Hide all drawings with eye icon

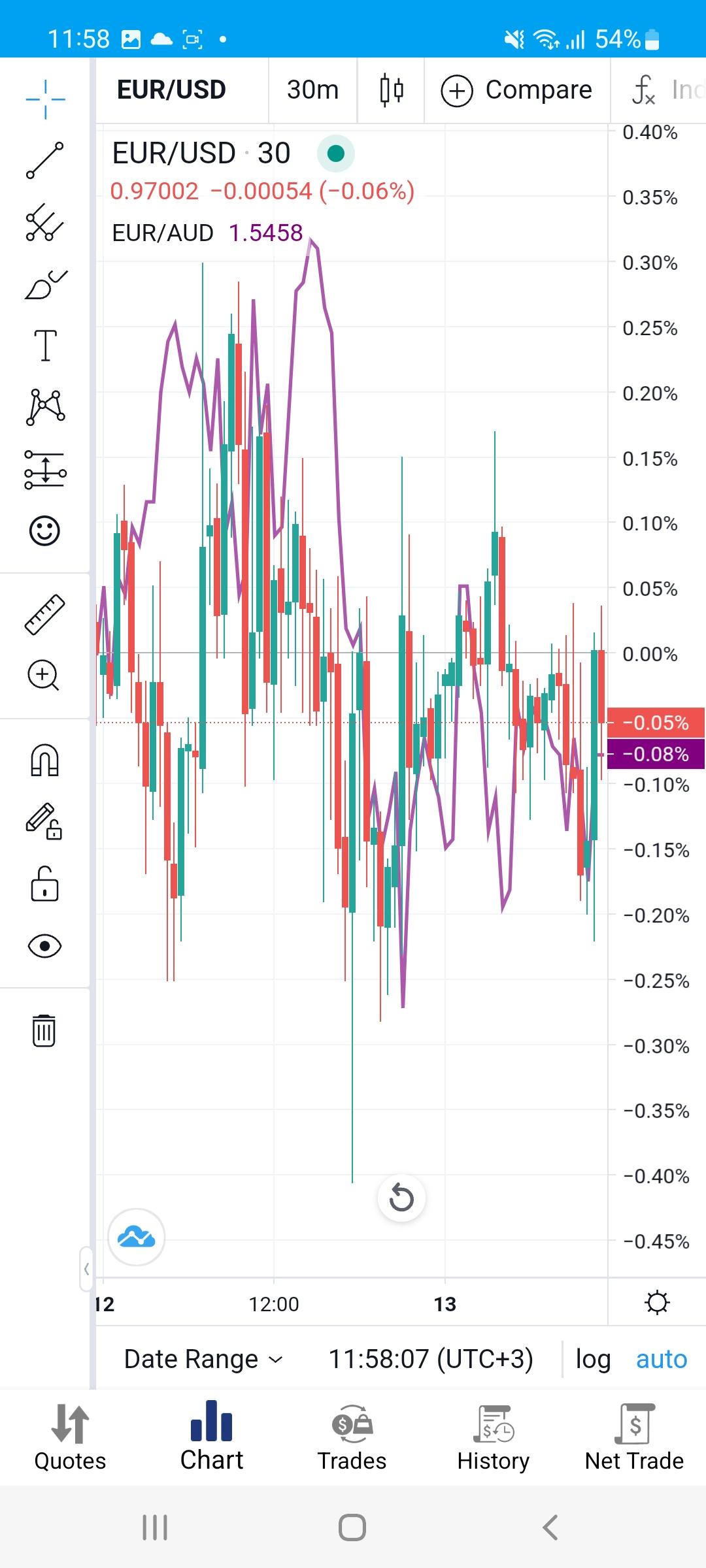point(45,946)
